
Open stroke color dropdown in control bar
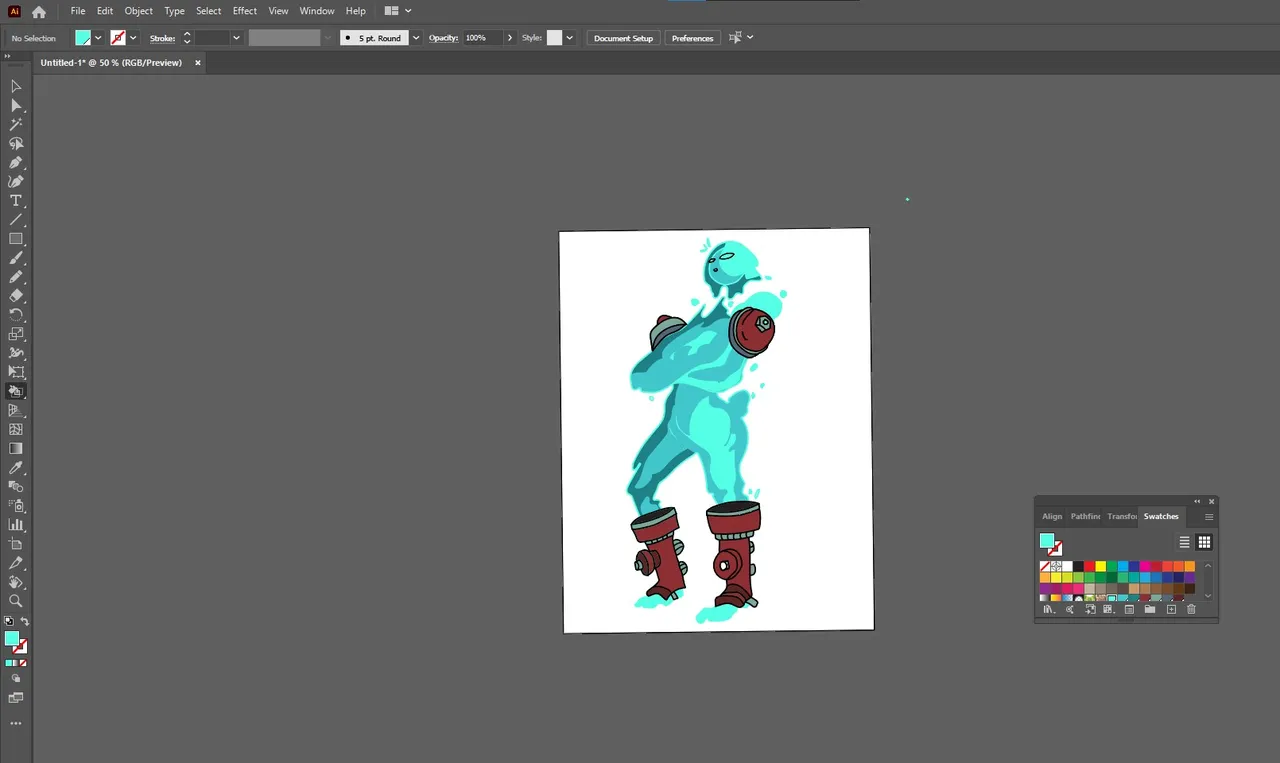point(133,38)
